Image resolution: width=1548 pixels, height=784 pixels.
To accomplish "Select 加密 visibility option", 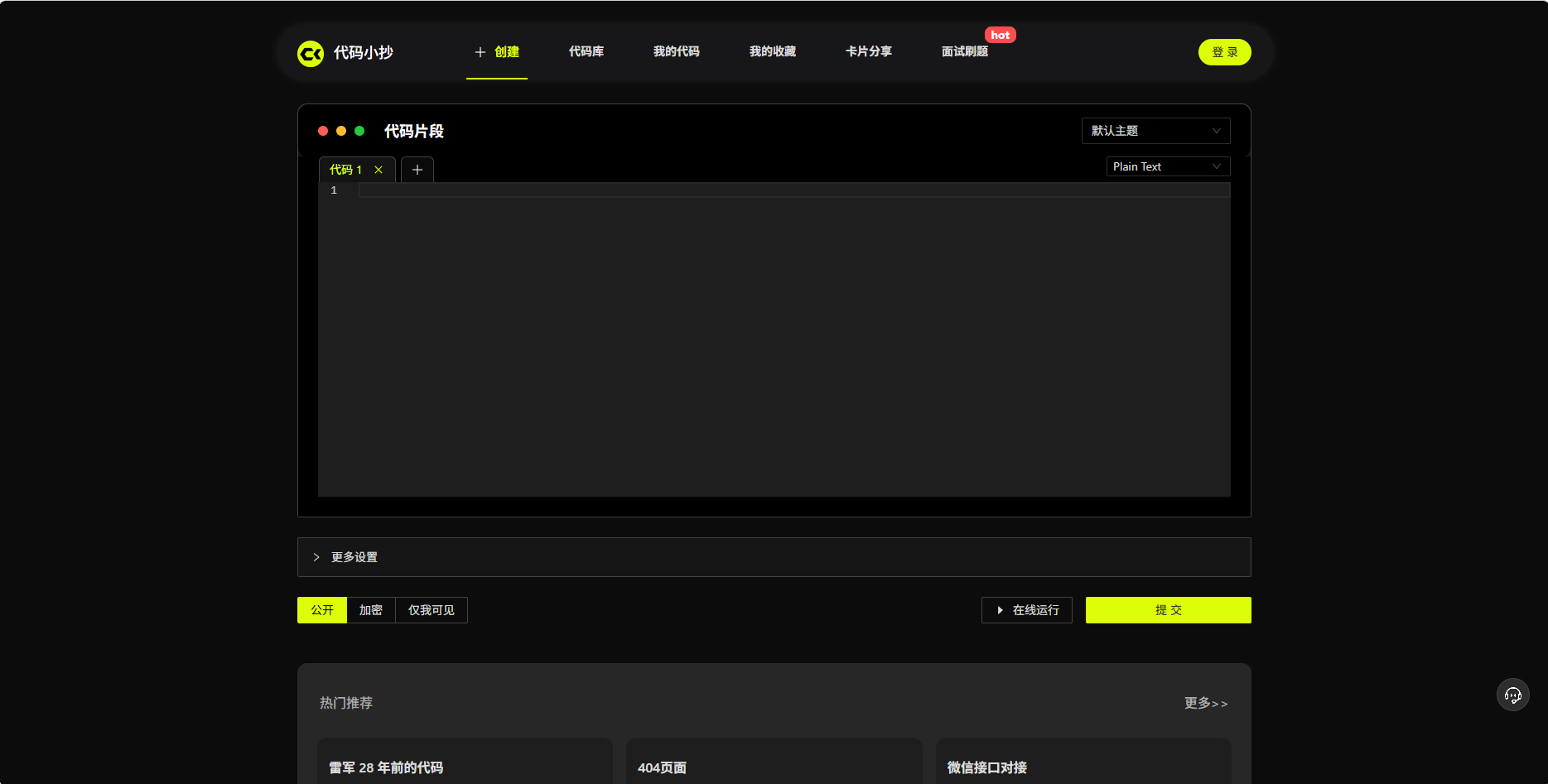I will 371,610.
